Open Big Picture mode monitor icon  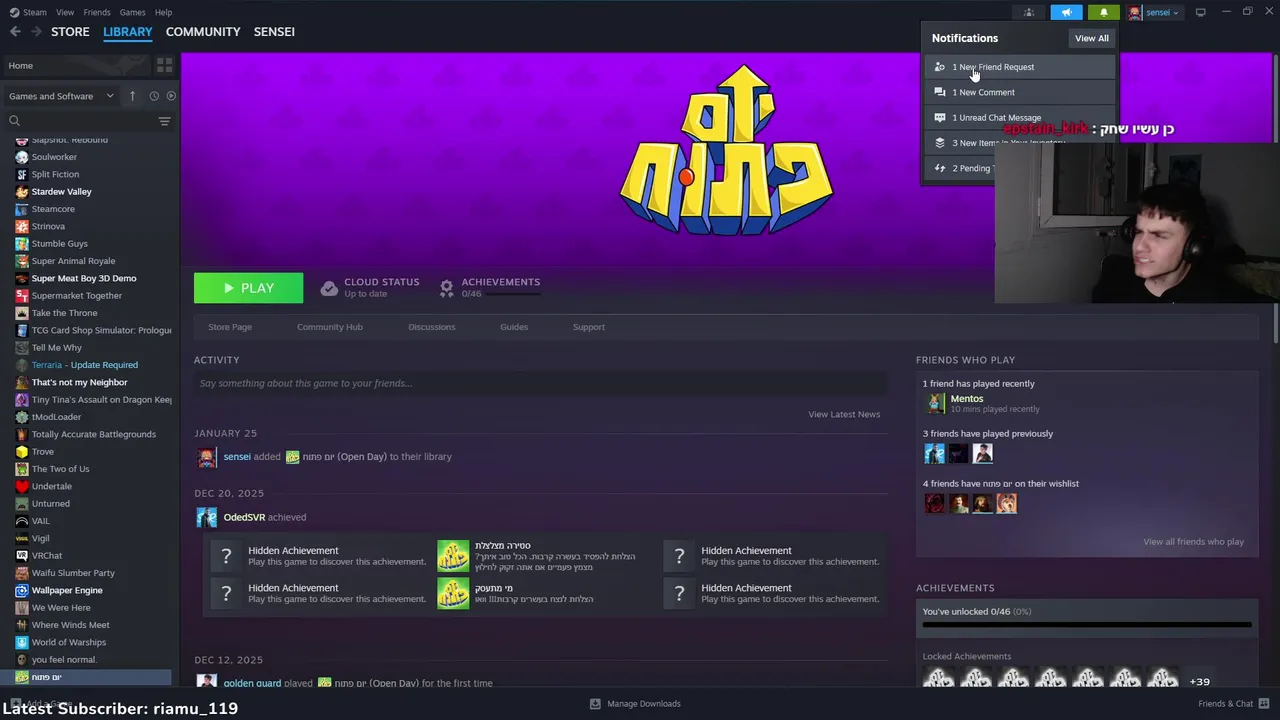[x=1201, y=12]
